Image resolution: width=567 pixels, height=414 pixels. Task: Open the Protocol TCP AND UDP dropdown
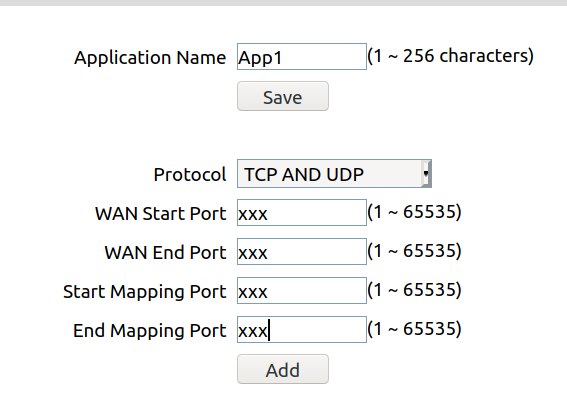[334, 174]
